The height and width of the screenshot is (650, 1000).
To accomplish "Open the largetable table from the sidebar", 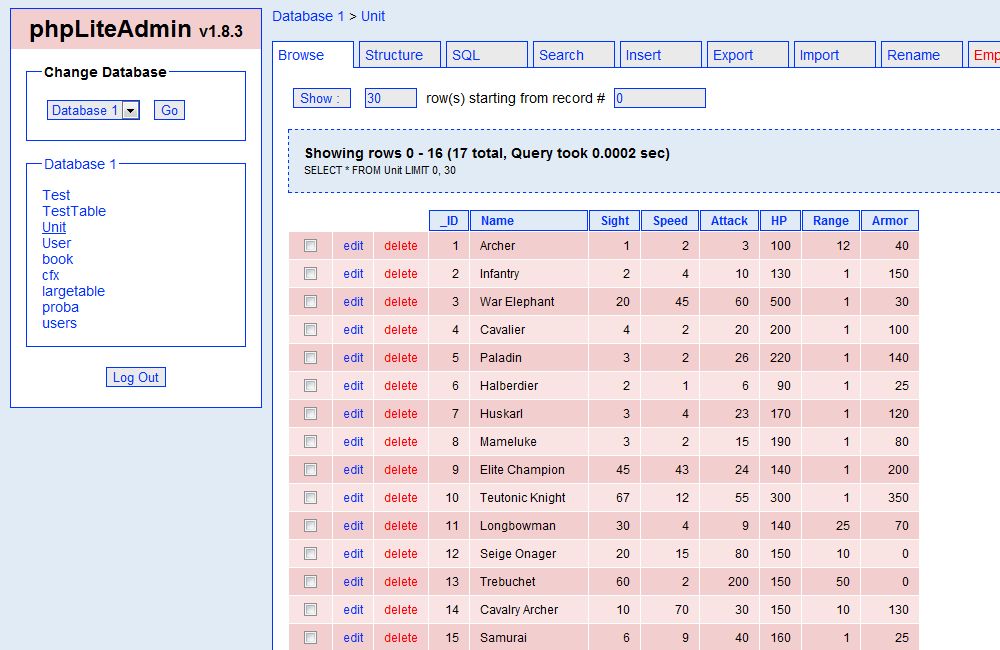I will click(73, 291).
